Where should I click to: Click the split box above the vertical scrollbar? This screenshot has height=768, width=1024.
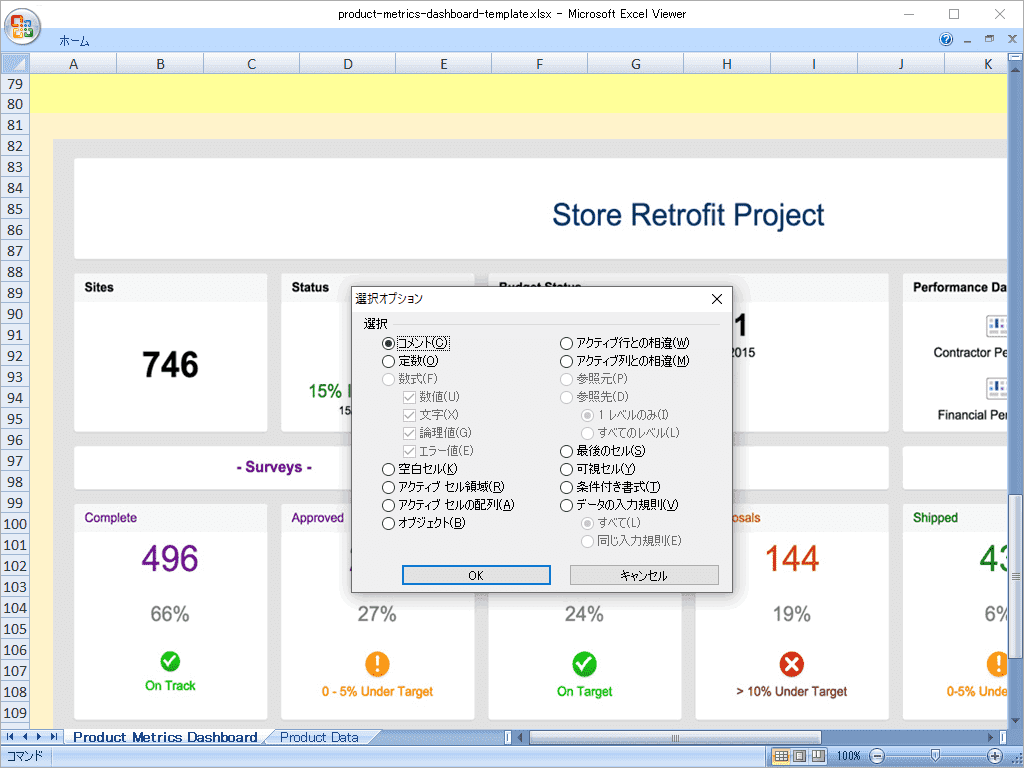pyautogui.click(x=1016, y=57)
